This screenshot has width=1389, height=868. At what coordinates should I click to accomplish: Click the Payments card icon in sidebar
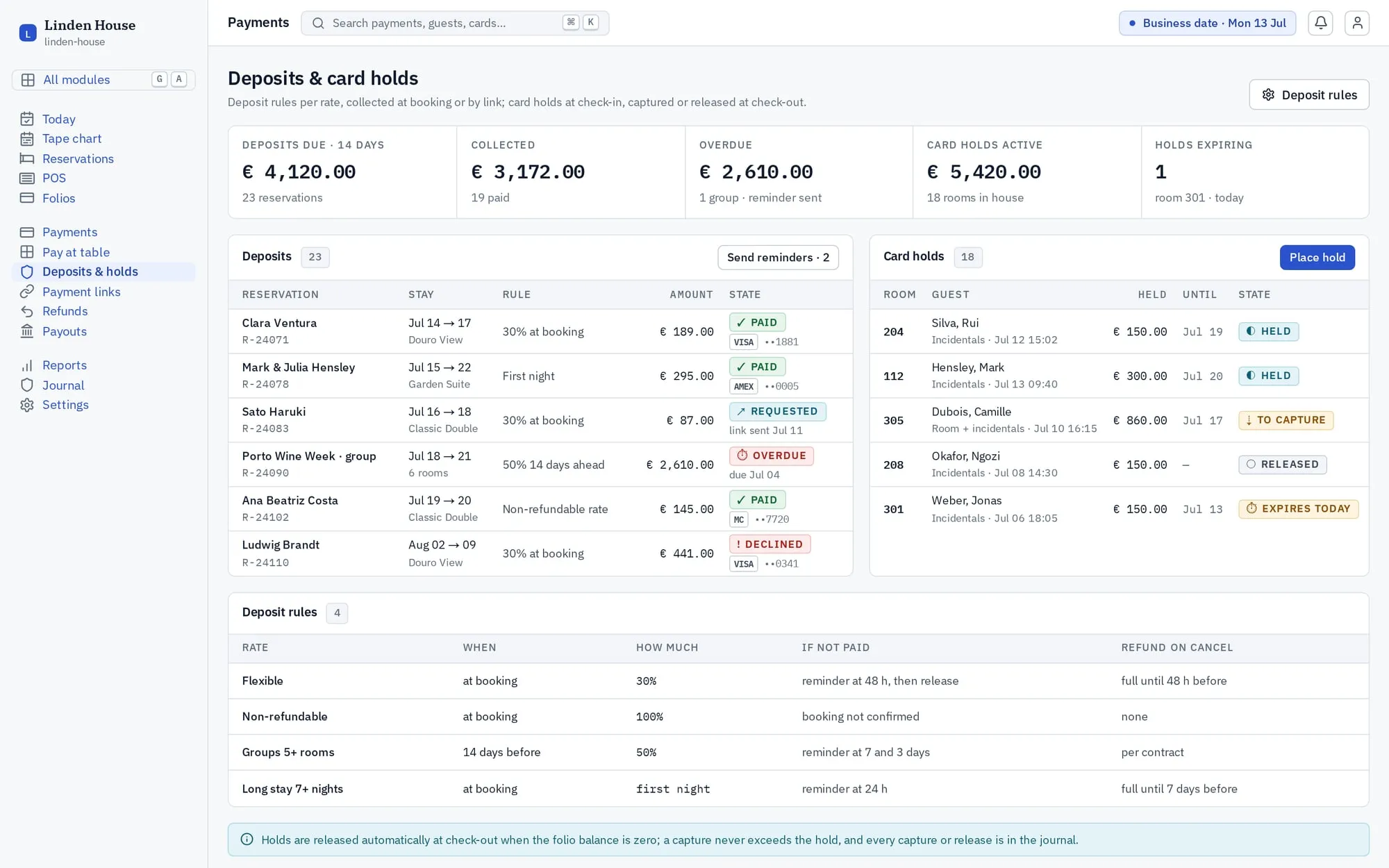coord(27,232)
